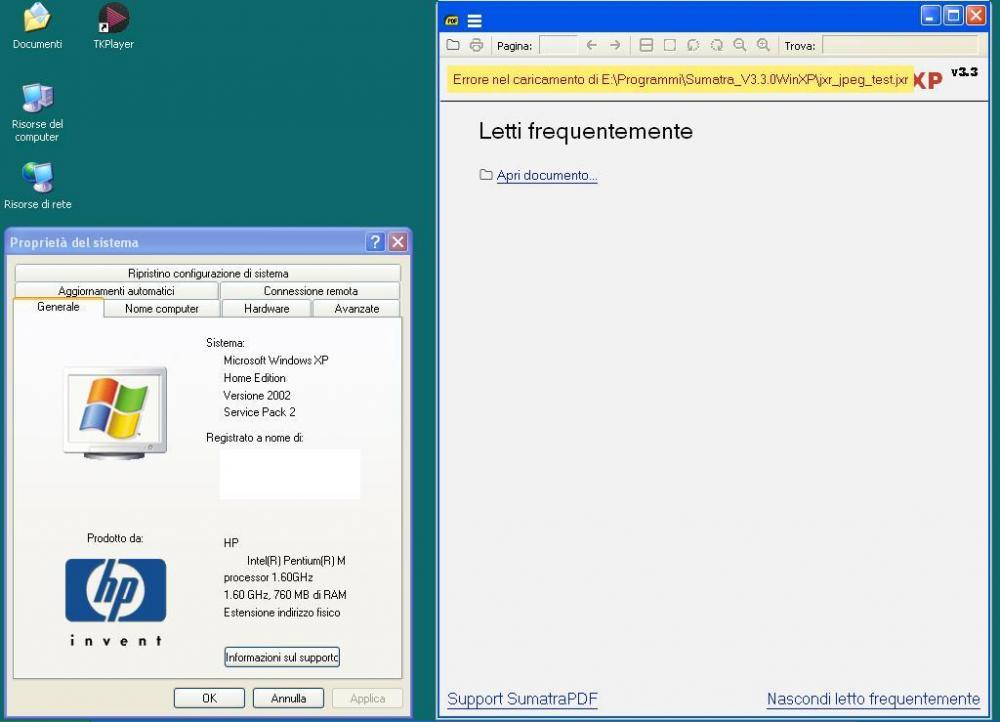Switch to the Nome computer tab
The image size is (1000, 722).
(x=161, y=309)
